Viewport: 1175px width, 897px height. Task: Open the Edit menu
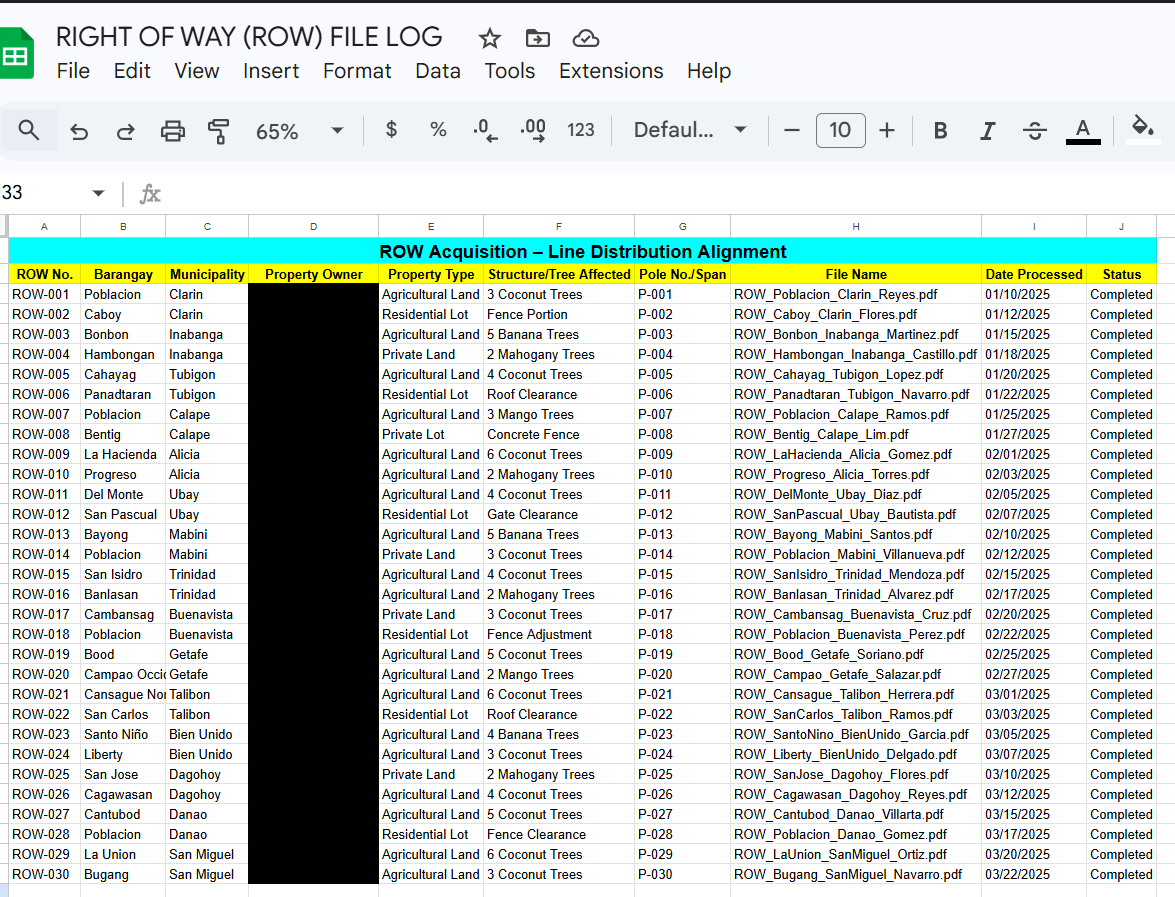pos(132,71)
